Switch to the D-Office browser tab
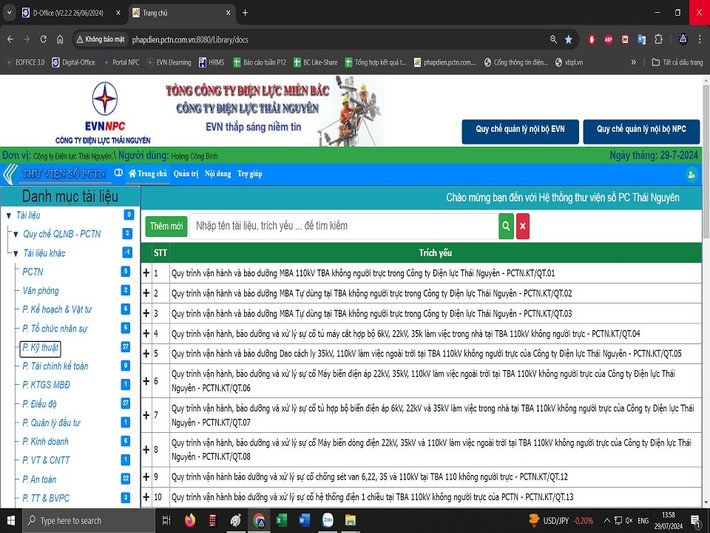Viewport: 710px width, 533px height. click(68, 13)
